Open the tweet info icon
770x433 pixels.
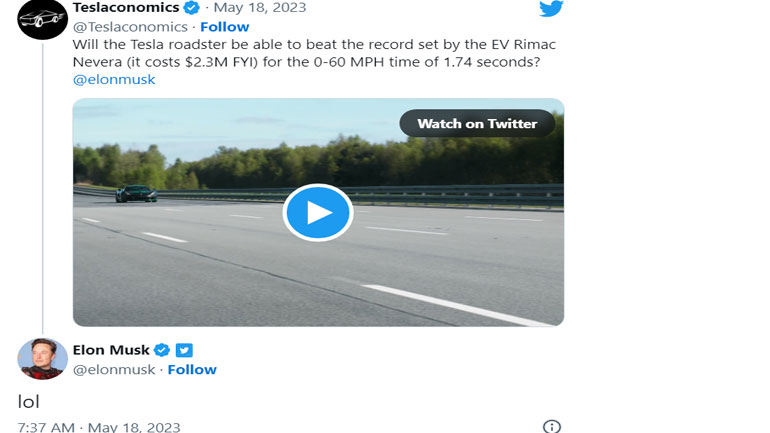pyautogui.click(x=551, y=427)
